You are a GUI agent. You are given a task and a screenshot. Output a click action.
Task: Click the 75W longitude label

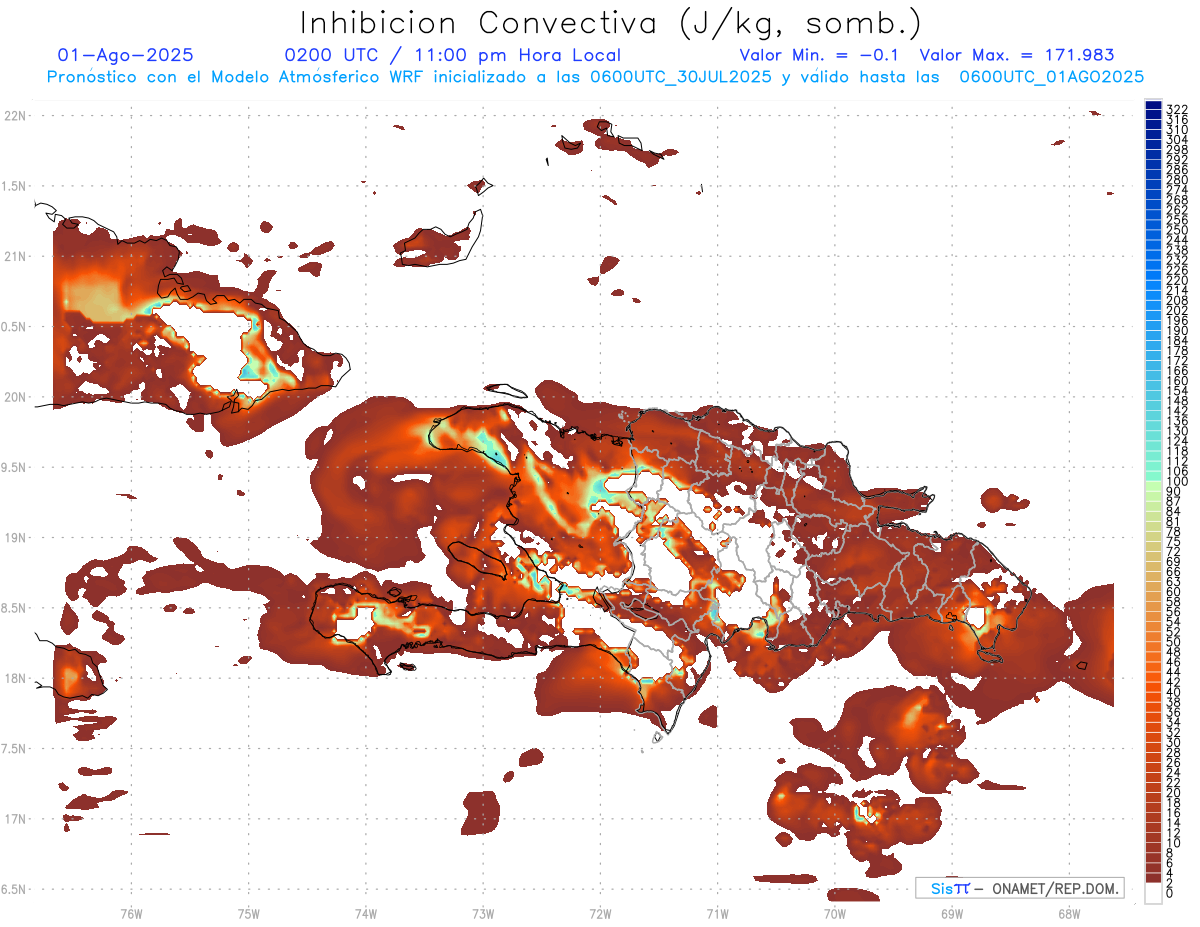click(248, 912)
